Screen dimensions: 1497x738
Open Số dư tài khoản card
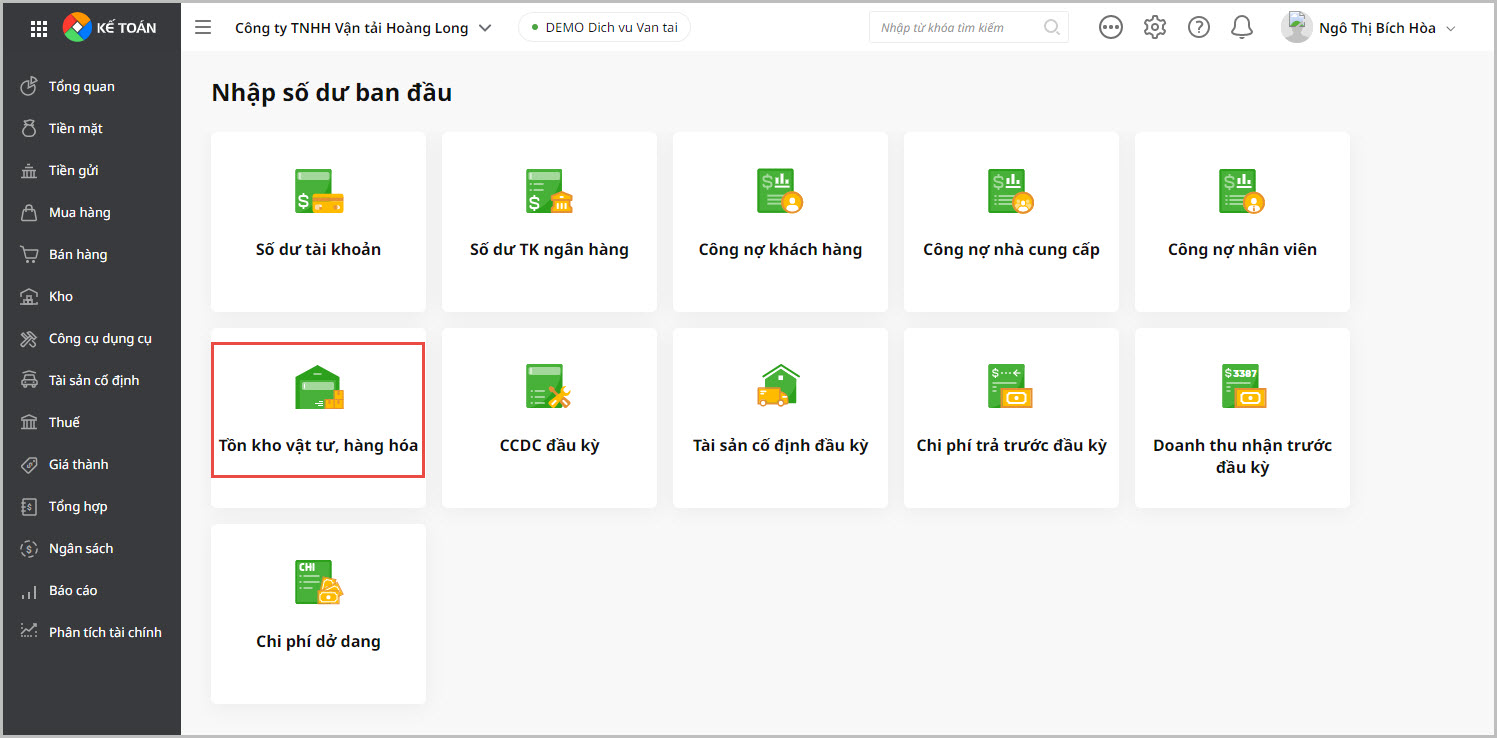pyautogui.click(x=318, y=222)
